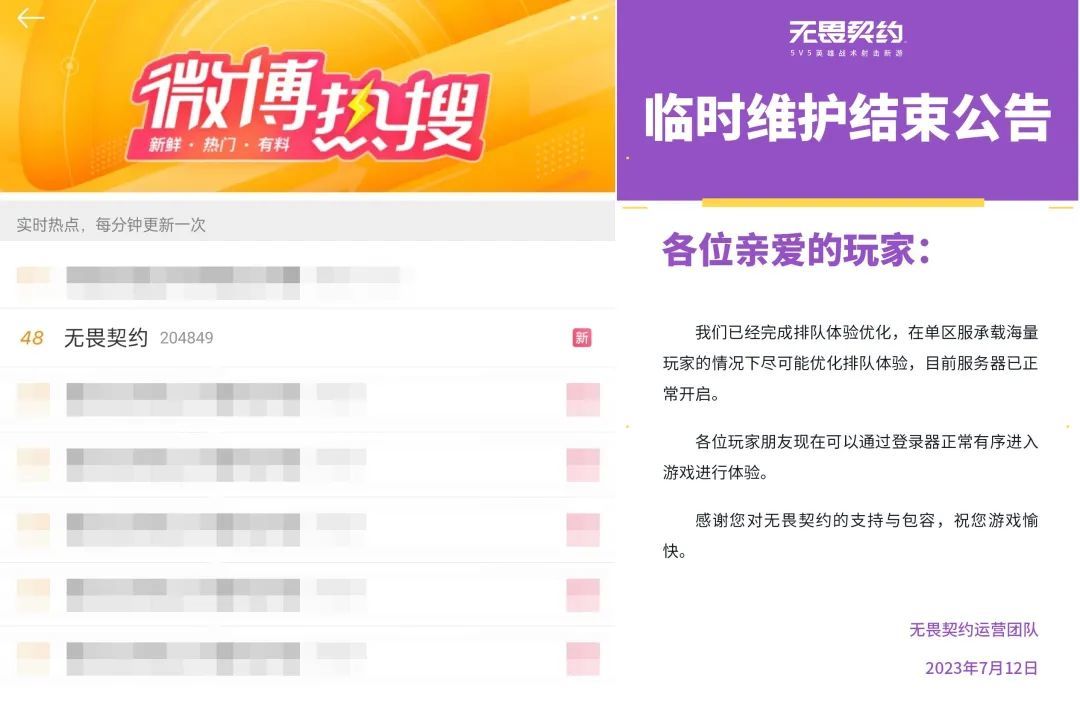Click the paragraph mentioning 登录器
This screenshot has width=1080, height=709.
[x=850, y=455]
